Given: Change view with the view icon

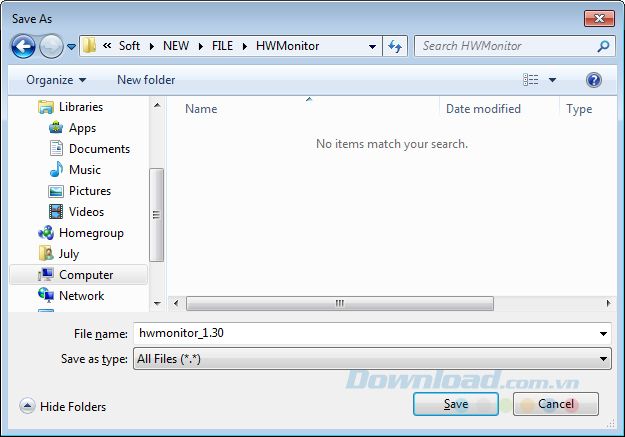Looking at the screenshot, I should (x=531, y=80).
